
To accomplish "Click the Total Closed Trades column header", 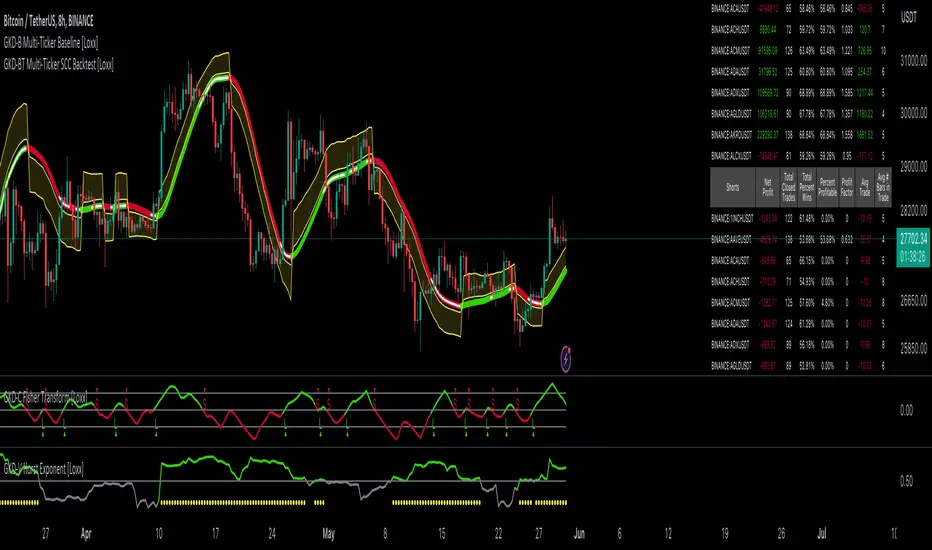I will (788, 187).
